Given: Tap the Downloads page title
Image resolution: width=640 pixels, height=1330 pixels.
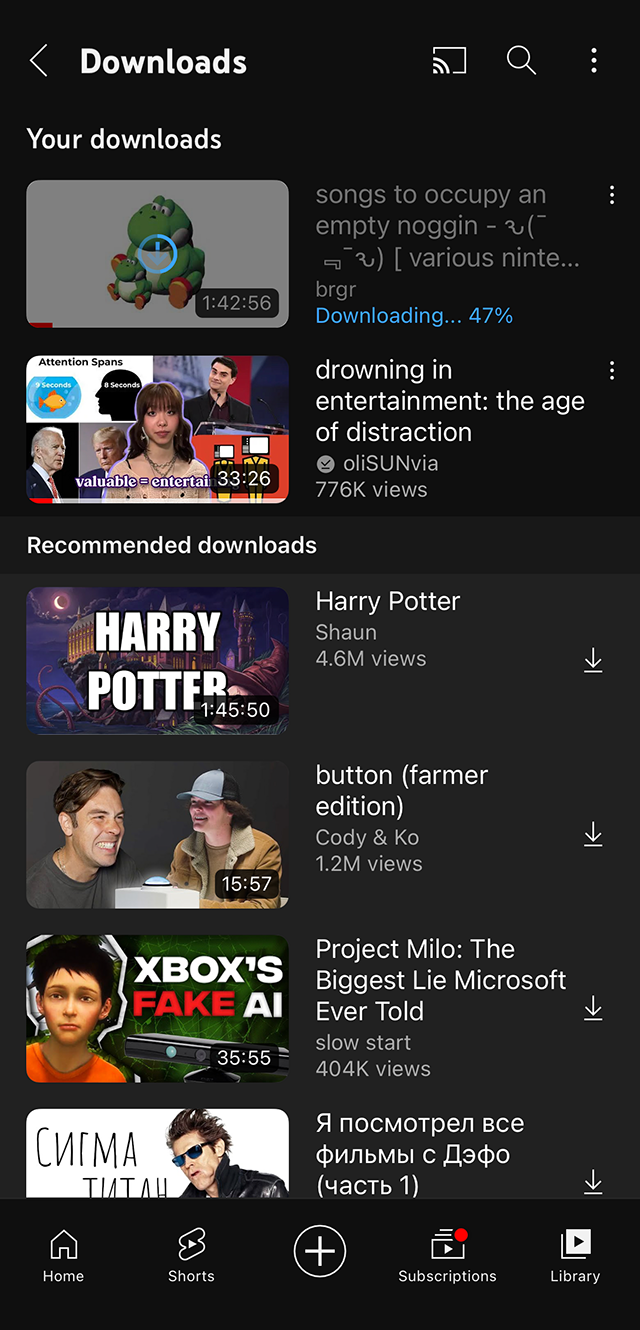Looking at the screenshot, I should pyautogui.click(x=163, y=61).
